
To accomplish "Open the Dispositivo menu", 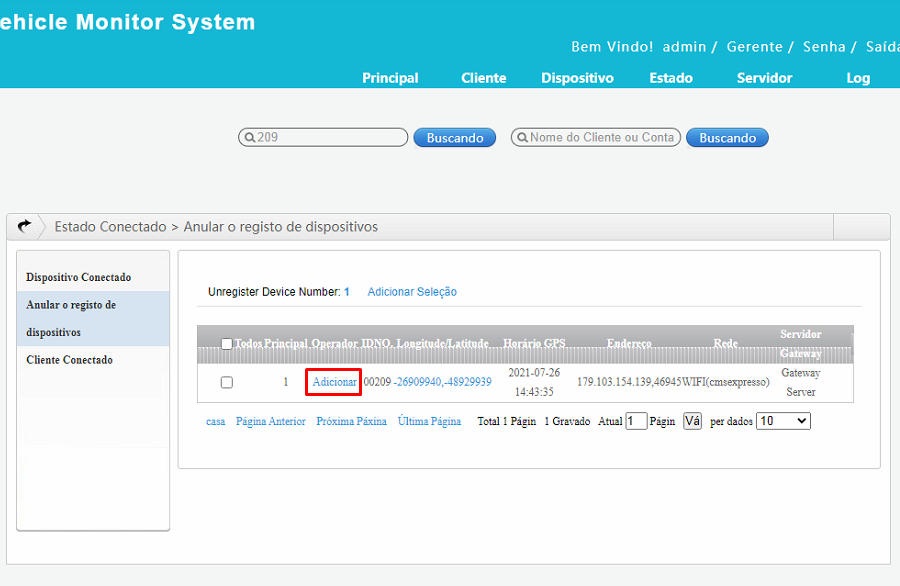I will pyautogui.click(x=577, y=78).
